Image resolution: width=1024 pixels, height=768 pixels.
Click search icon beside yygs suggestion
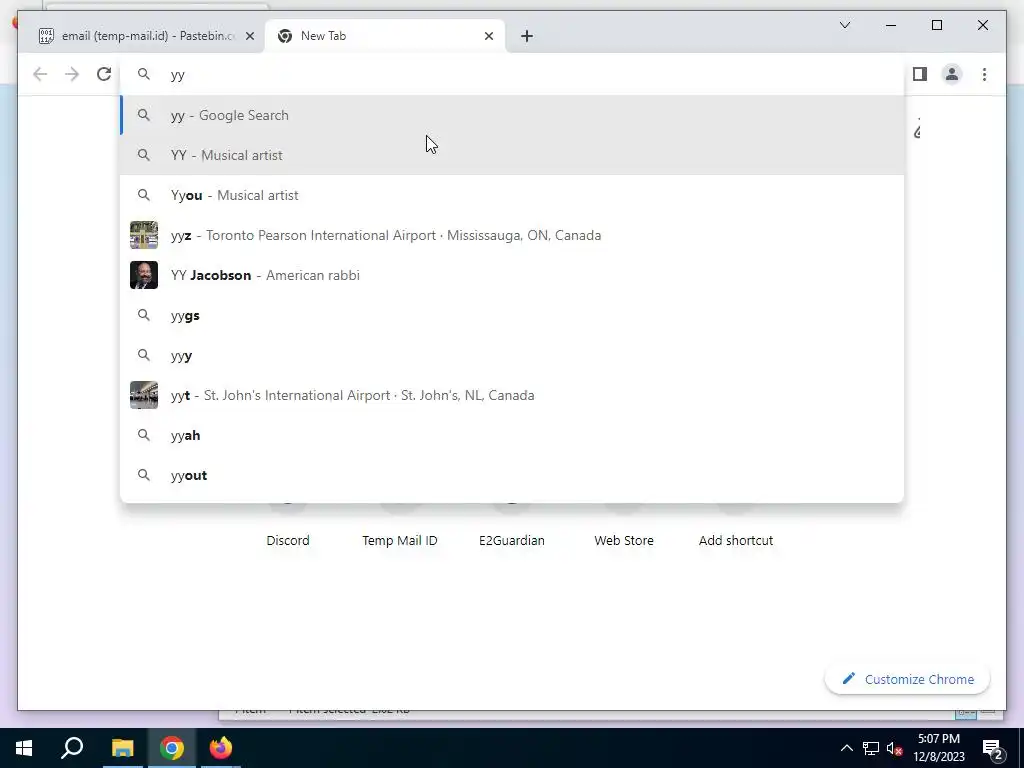point(144,315)
